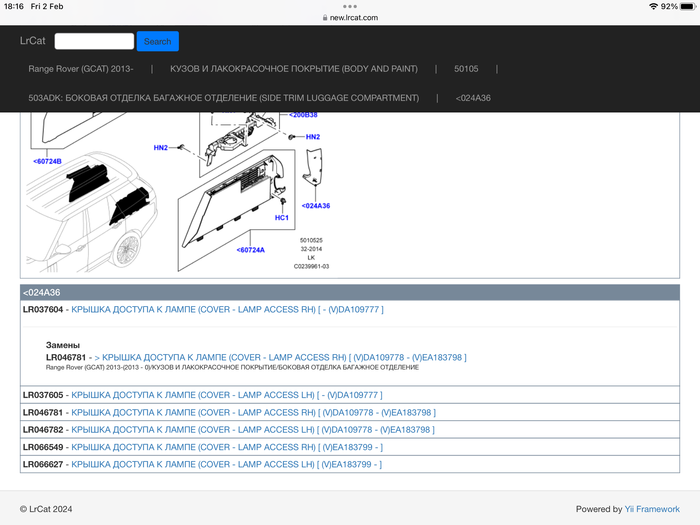
Task: Open the 50105 breadcrumb link
Action: pos(466,69)
